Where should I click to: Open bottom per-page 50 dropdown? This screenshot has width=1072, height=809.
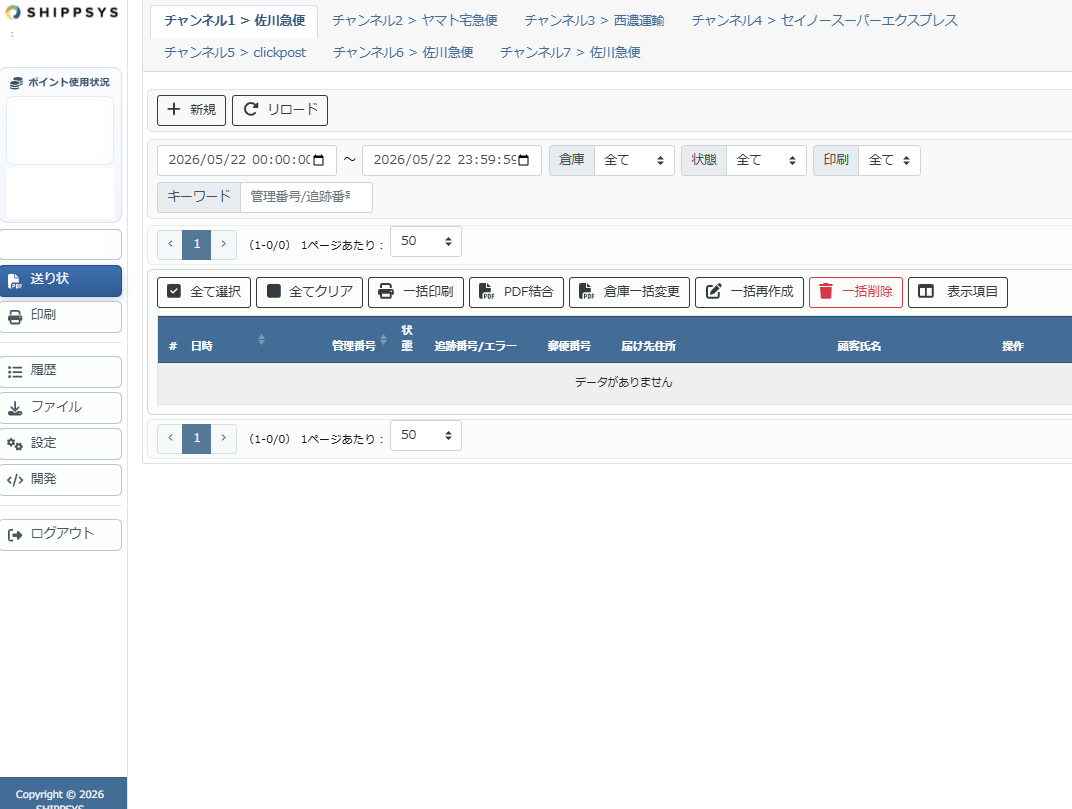click(x=426, y=436)
